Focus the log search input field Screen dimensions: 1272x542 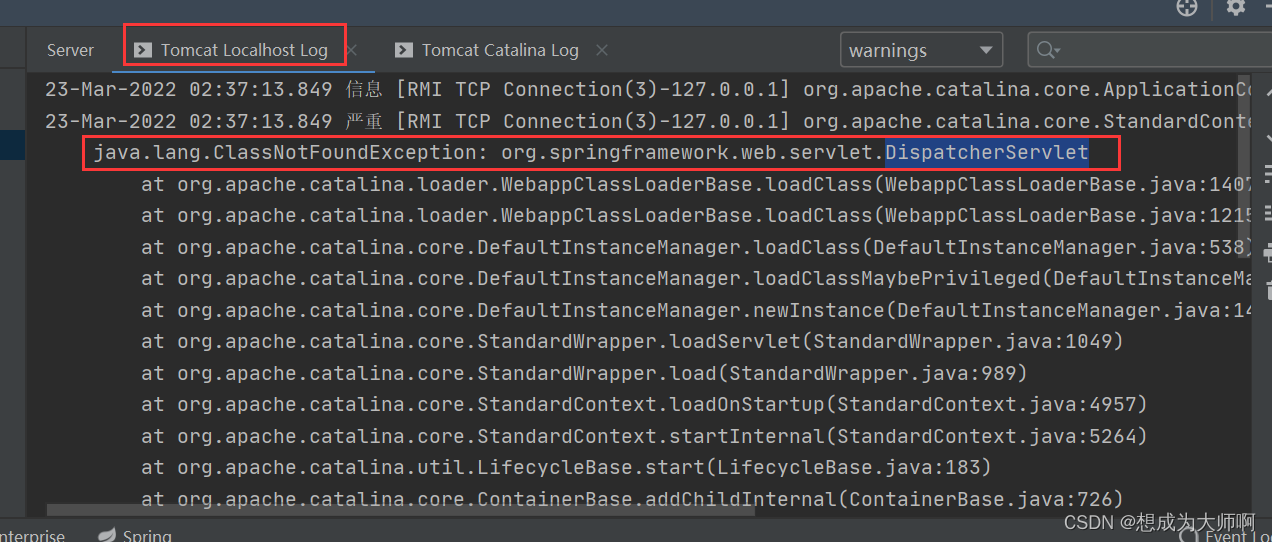pyautogui.click(x=1150, y=50)
